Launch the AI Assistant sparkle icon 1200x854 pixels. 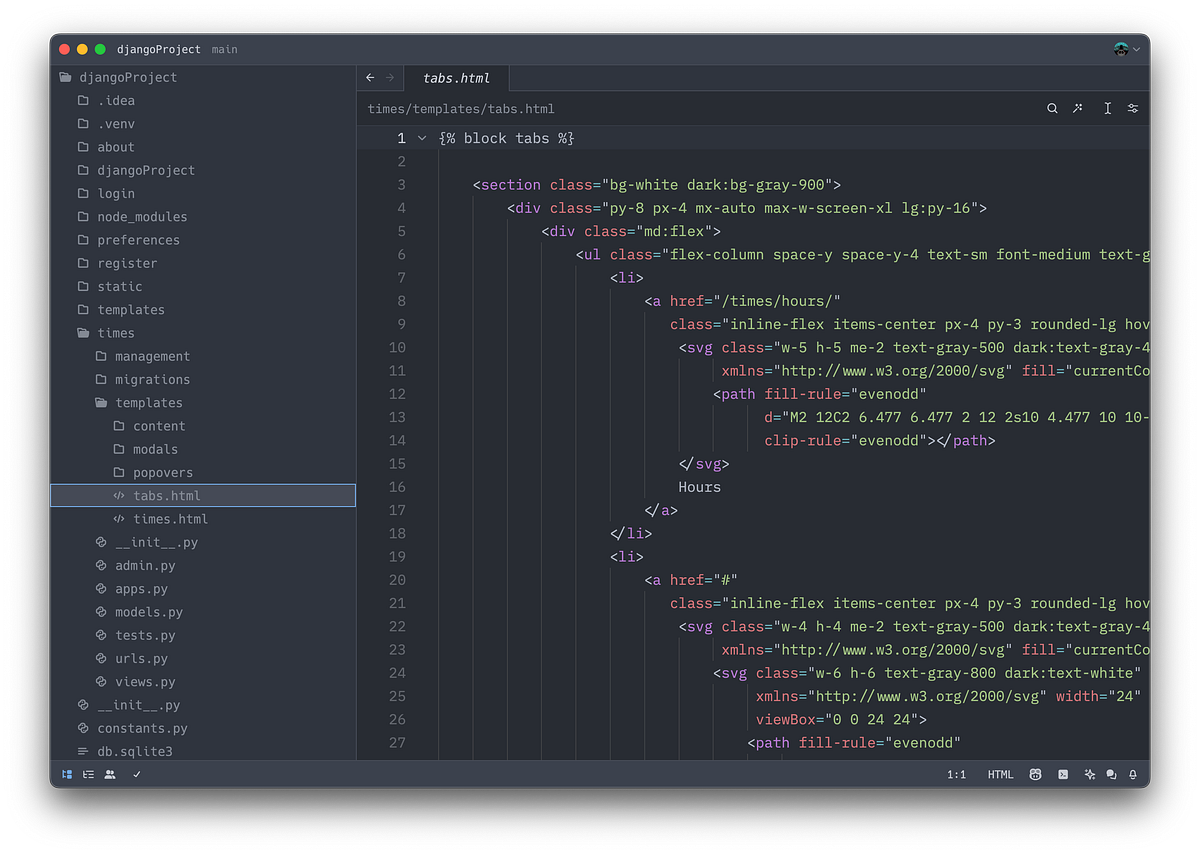click(x=1089, y=774)
